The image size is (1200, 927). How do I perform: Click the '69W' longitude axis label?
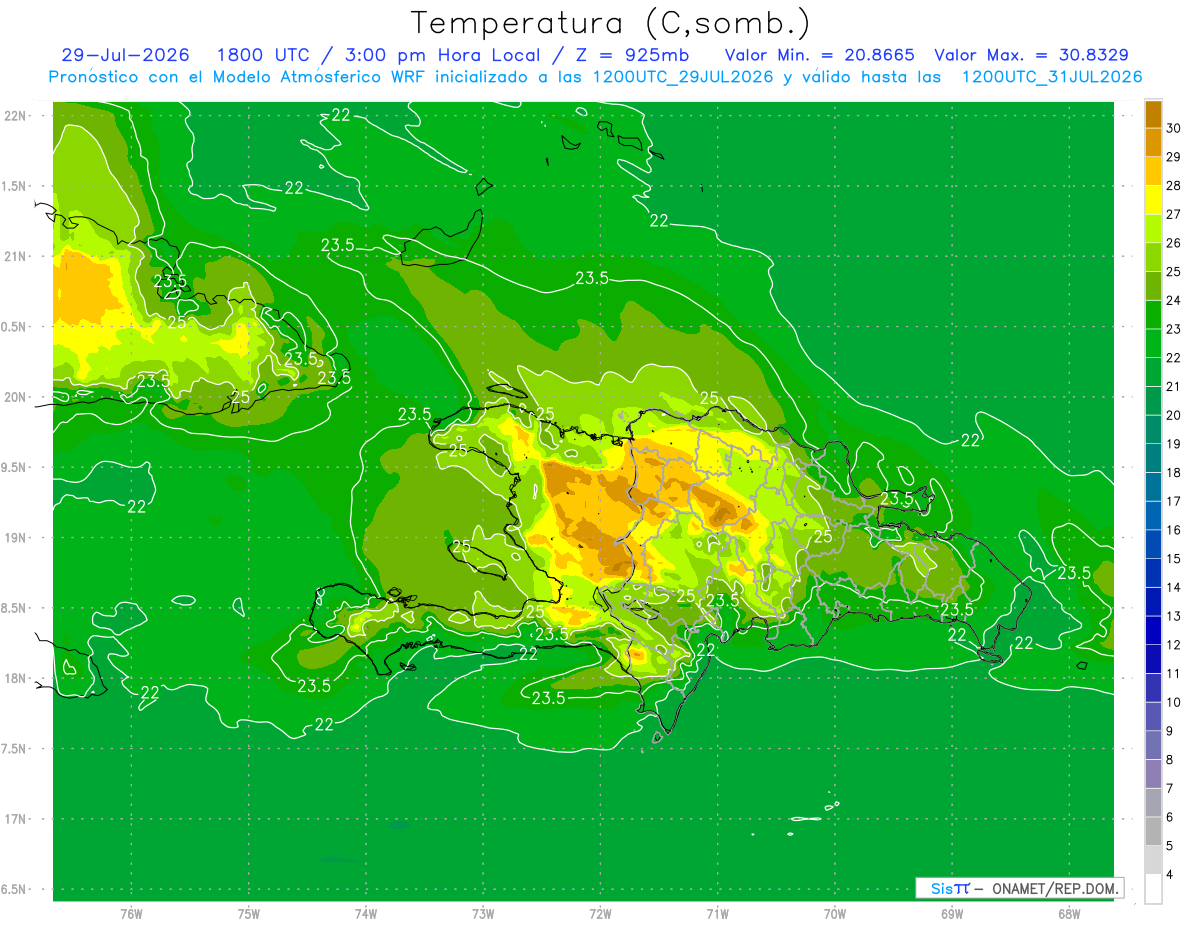tap(952, 914)
